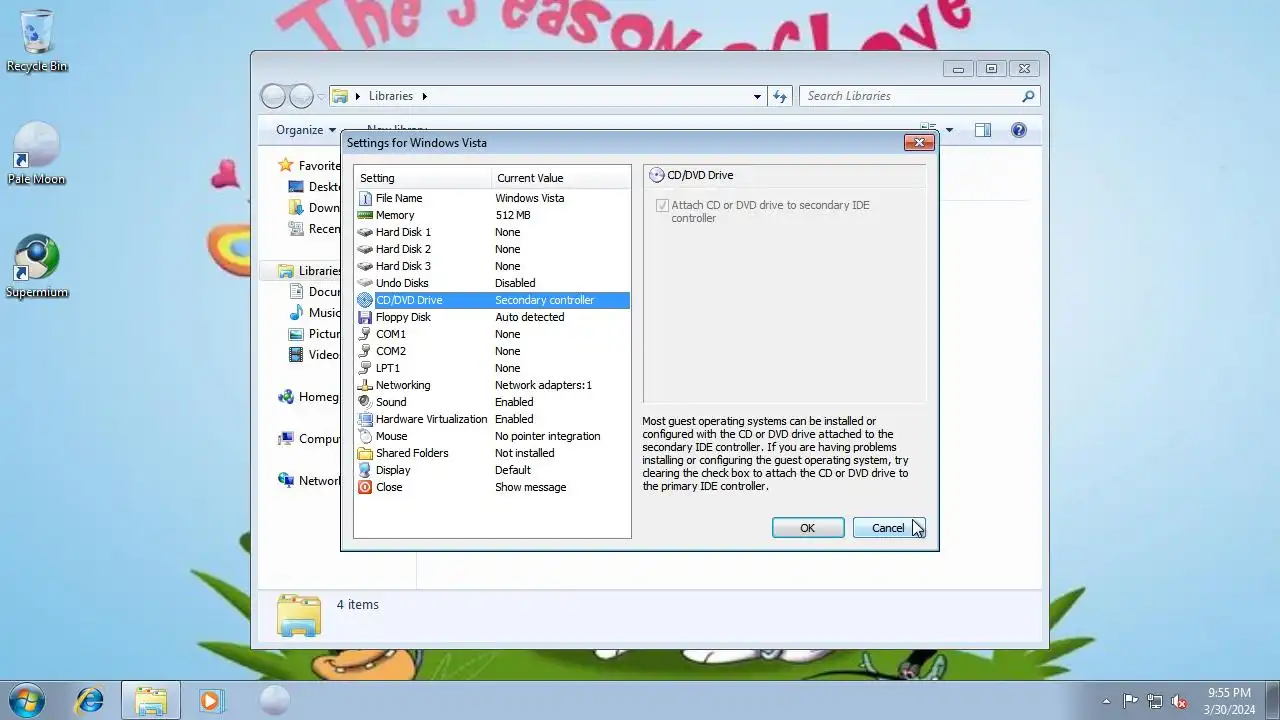Click the File Explorer taskbar button
The image size is (1280, 720).
point(151,700)
